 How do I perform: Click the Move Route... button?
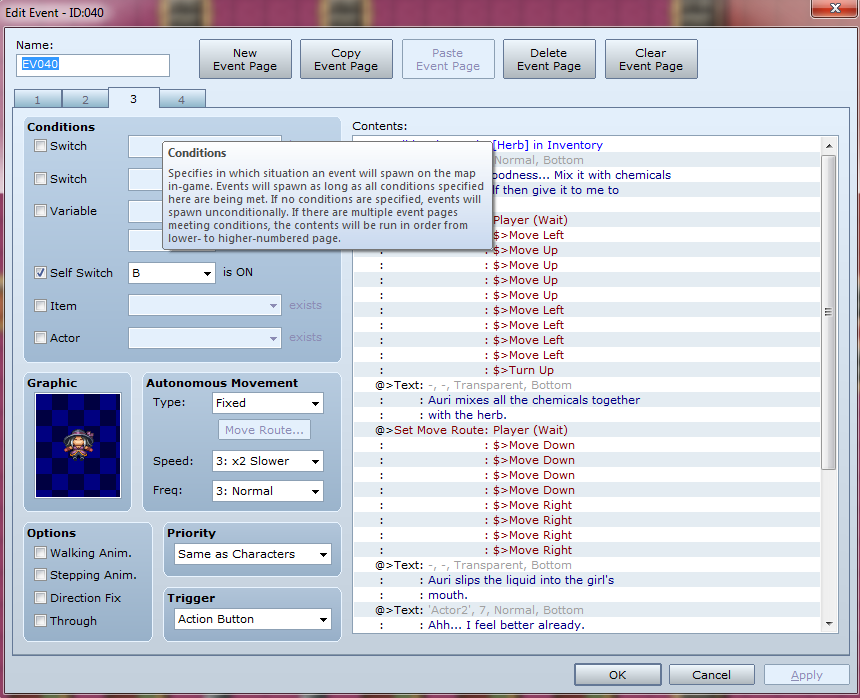(x=264, y=430)
